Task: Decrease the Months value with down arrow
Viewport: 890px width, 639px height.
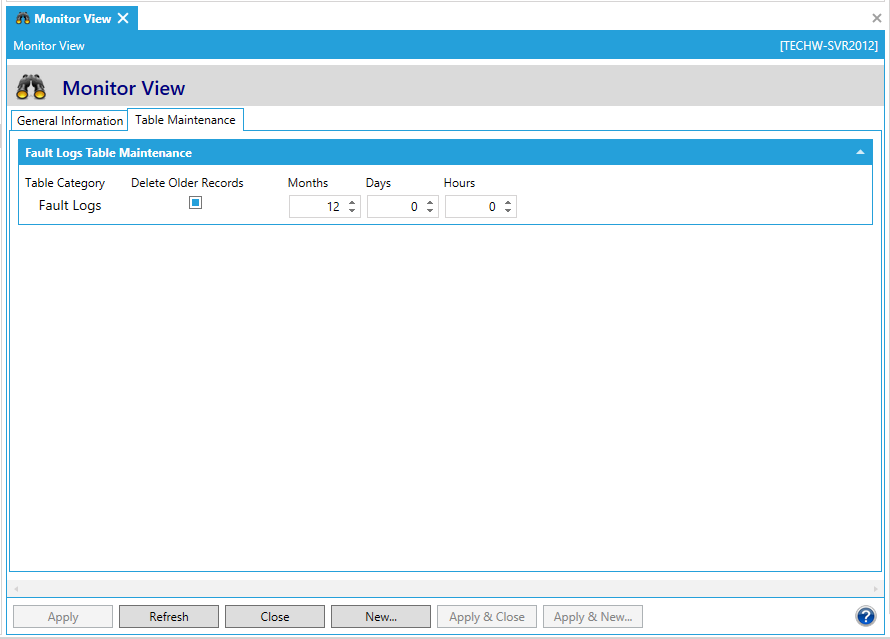Action: (352, 211)
